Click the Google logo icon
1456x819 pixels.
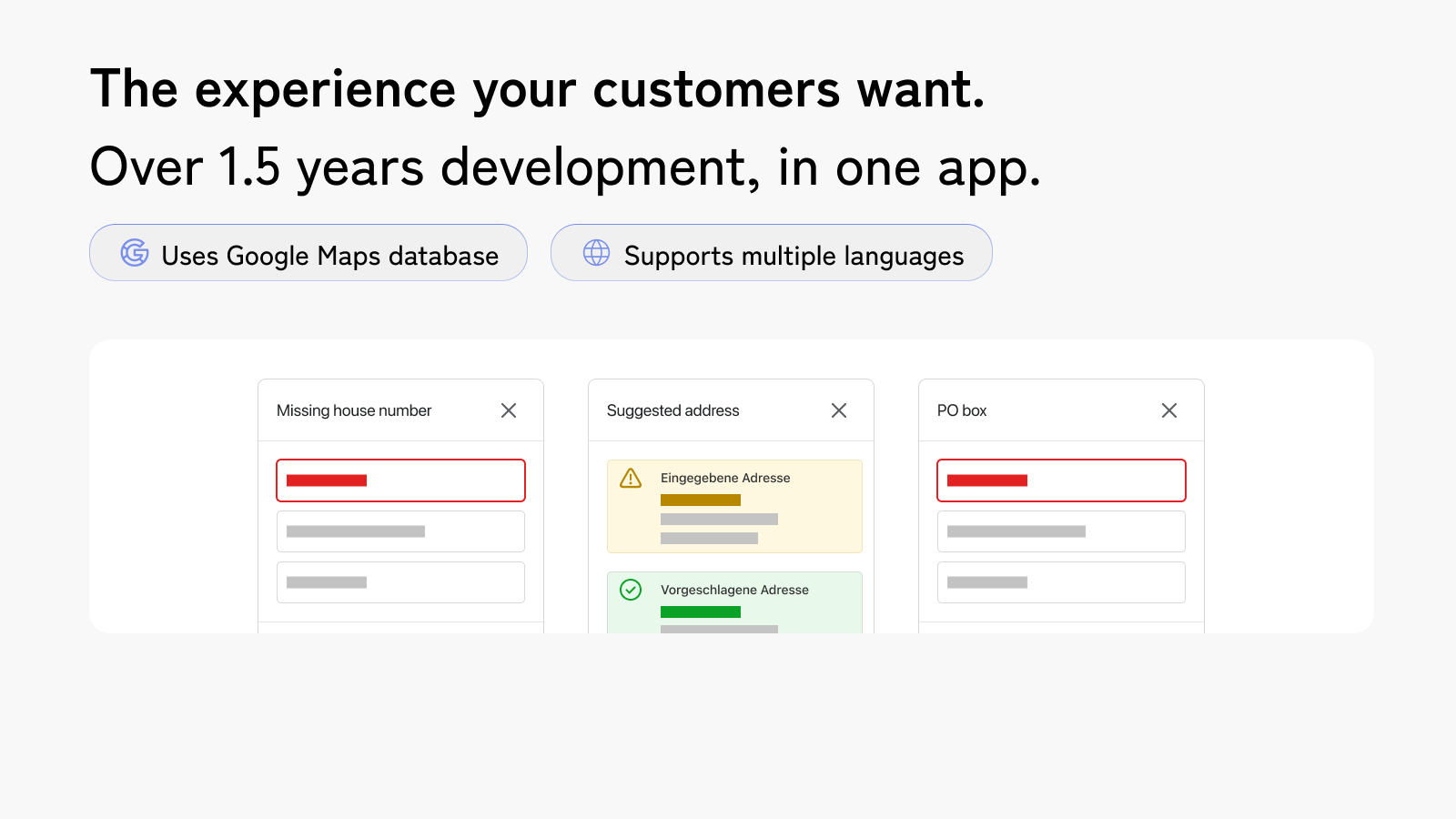[135, 253]
